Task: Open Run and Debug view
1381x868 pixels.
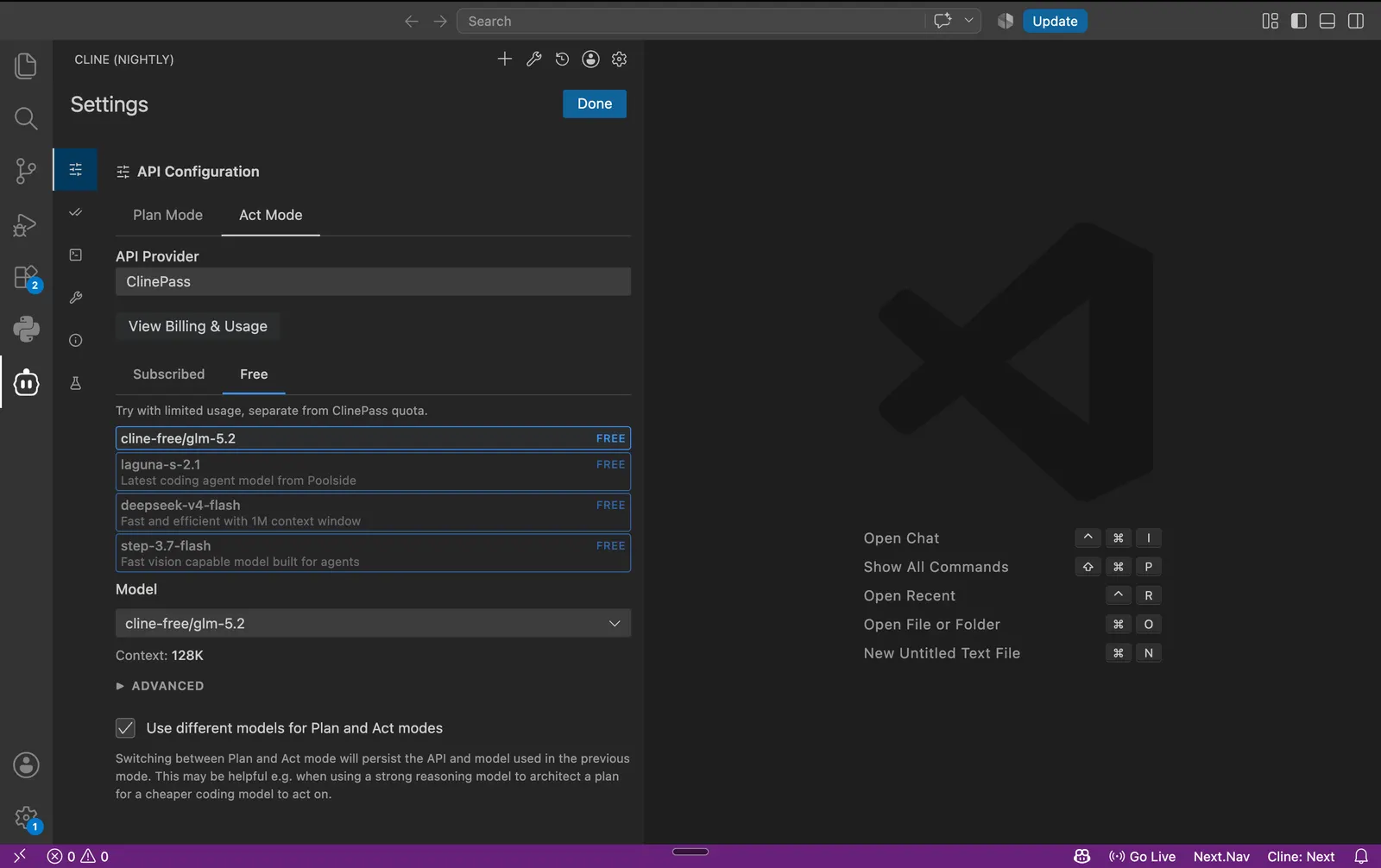Action: click(x=26, y=224)
